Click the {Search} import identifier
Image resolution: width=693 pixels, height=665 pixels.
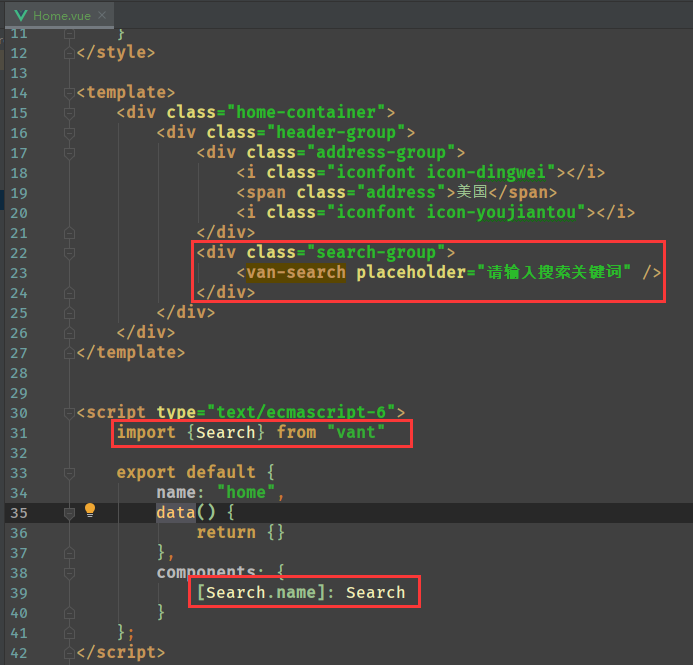click(x=226, y=432)
